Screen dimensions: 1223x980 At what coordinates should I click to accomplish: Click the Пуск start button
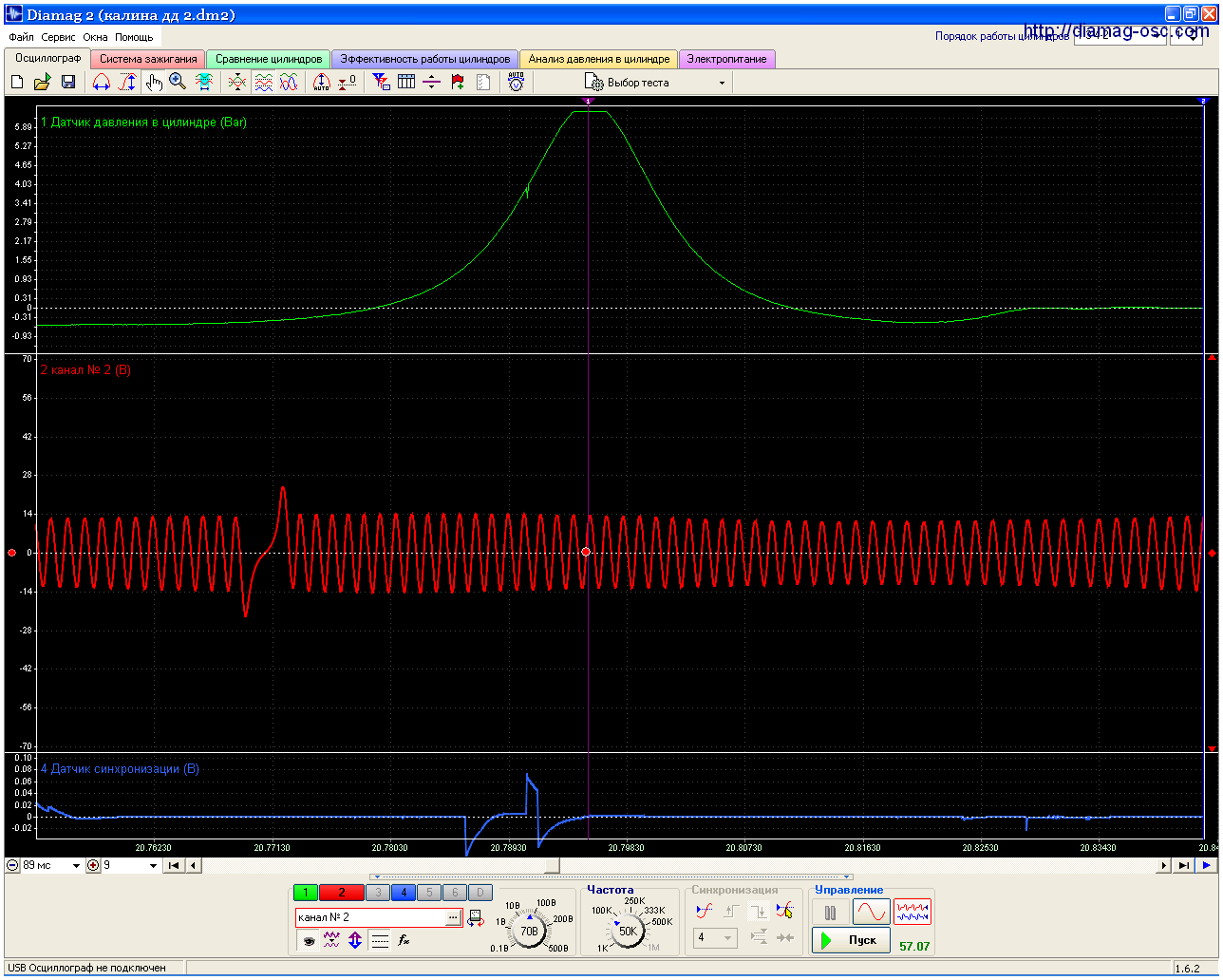(x=851, y=940)
